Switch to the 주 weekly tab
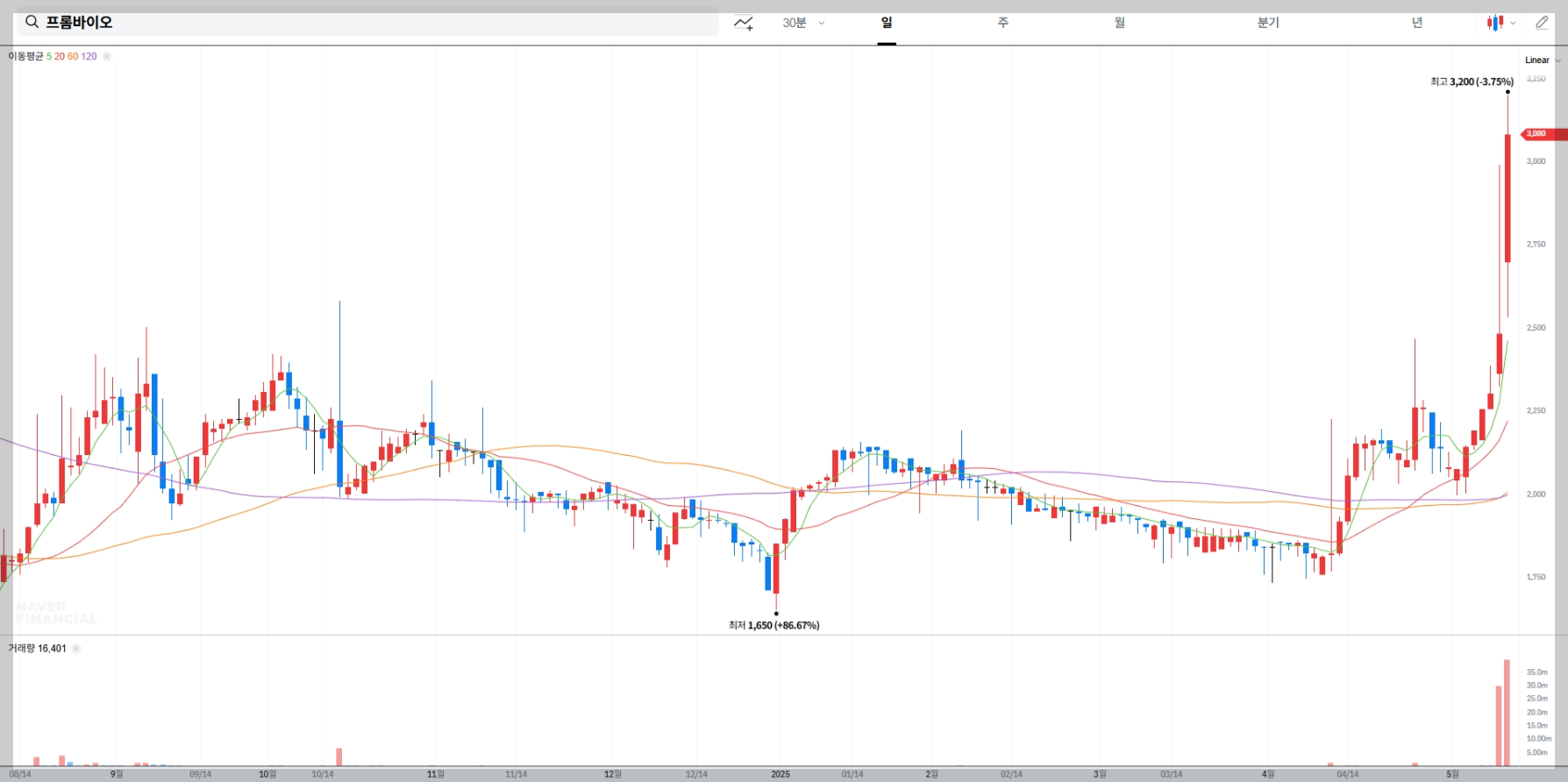Image resolution: width=1568 pixels, height=782 pixels. tap(1003, 23)
